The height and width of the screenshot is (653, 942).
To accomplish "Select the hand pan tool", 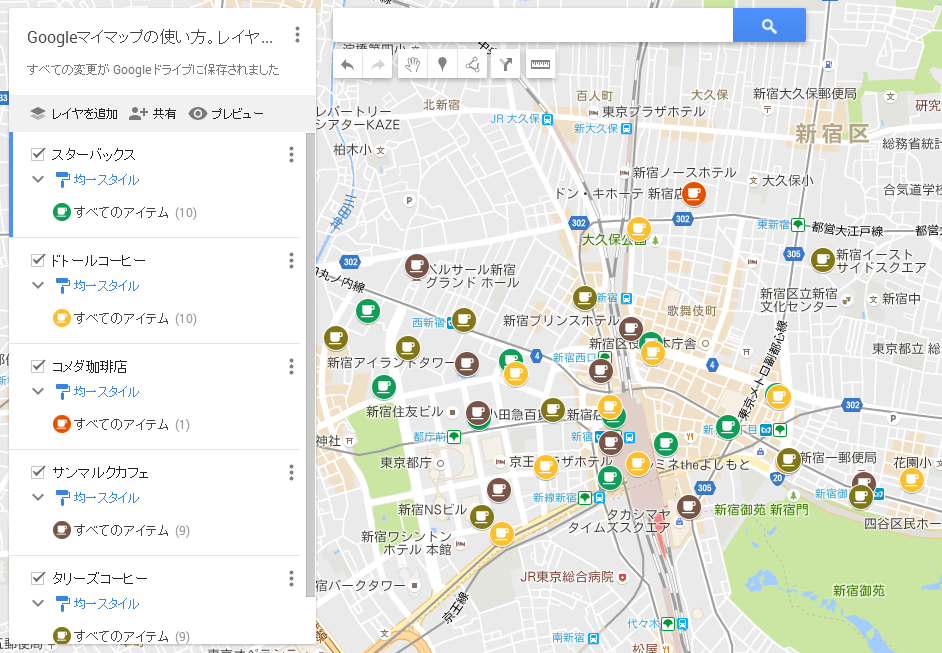I will (411, 65).
